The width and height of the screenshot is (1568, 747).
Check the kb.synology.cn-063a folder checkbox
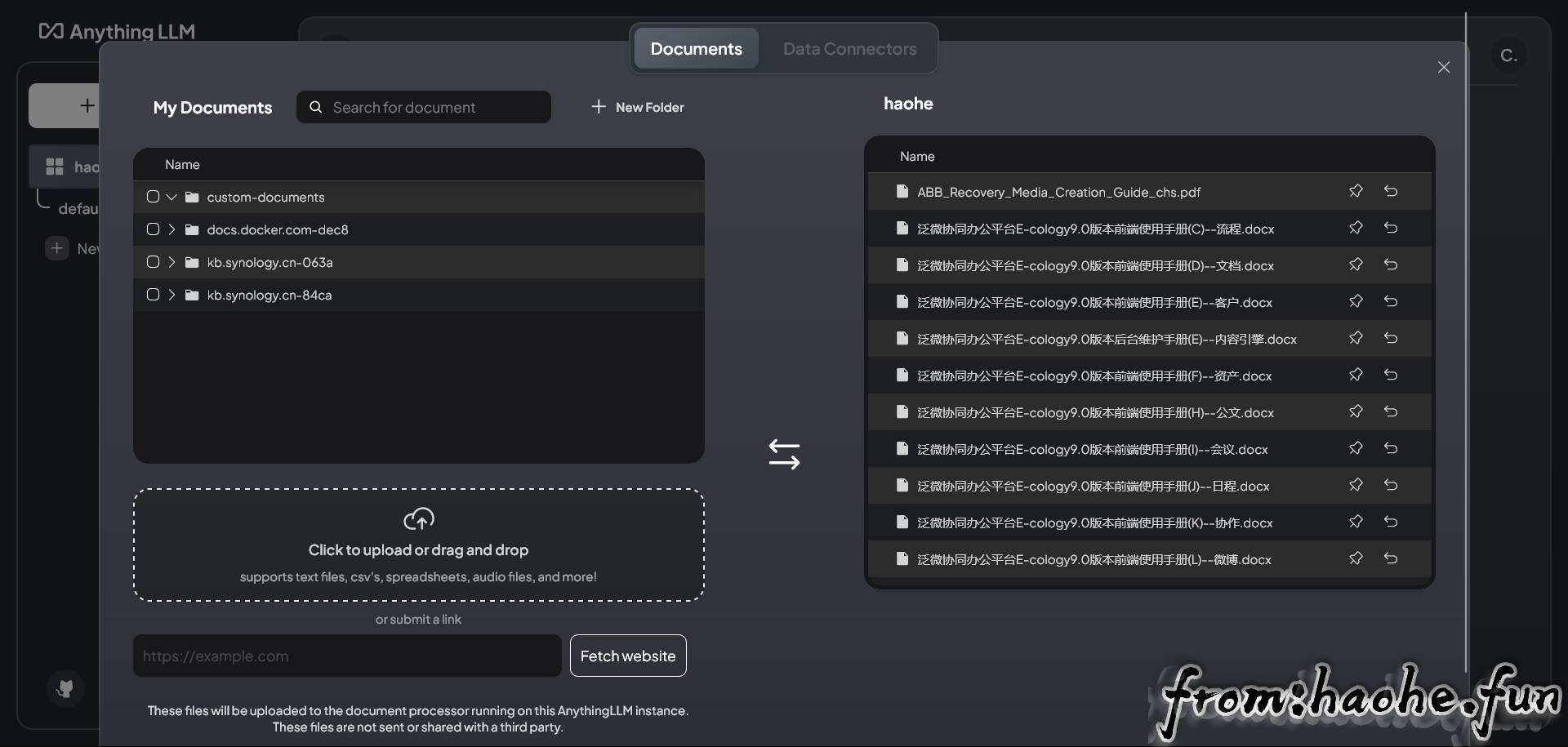pos(153,262)
